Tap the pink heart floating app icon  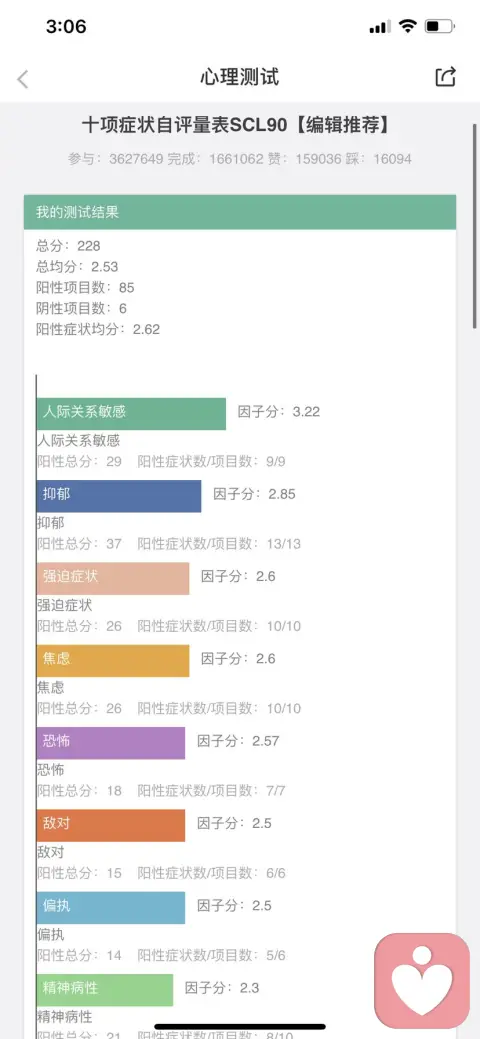pos(422,980)
